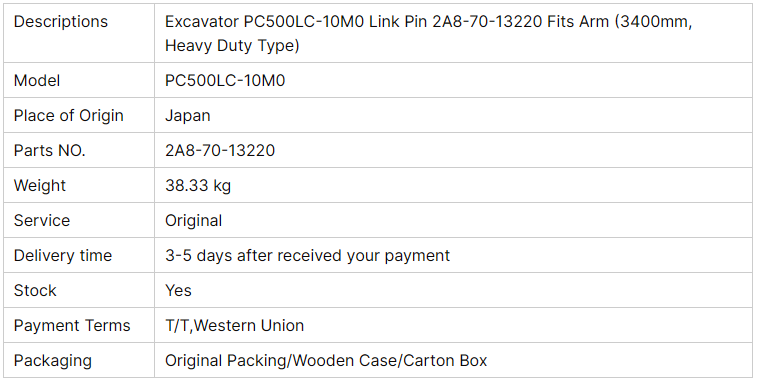This screenshot has height=381, width=759.
Task: Click the Service row label
Action: (x=42, y=221)
